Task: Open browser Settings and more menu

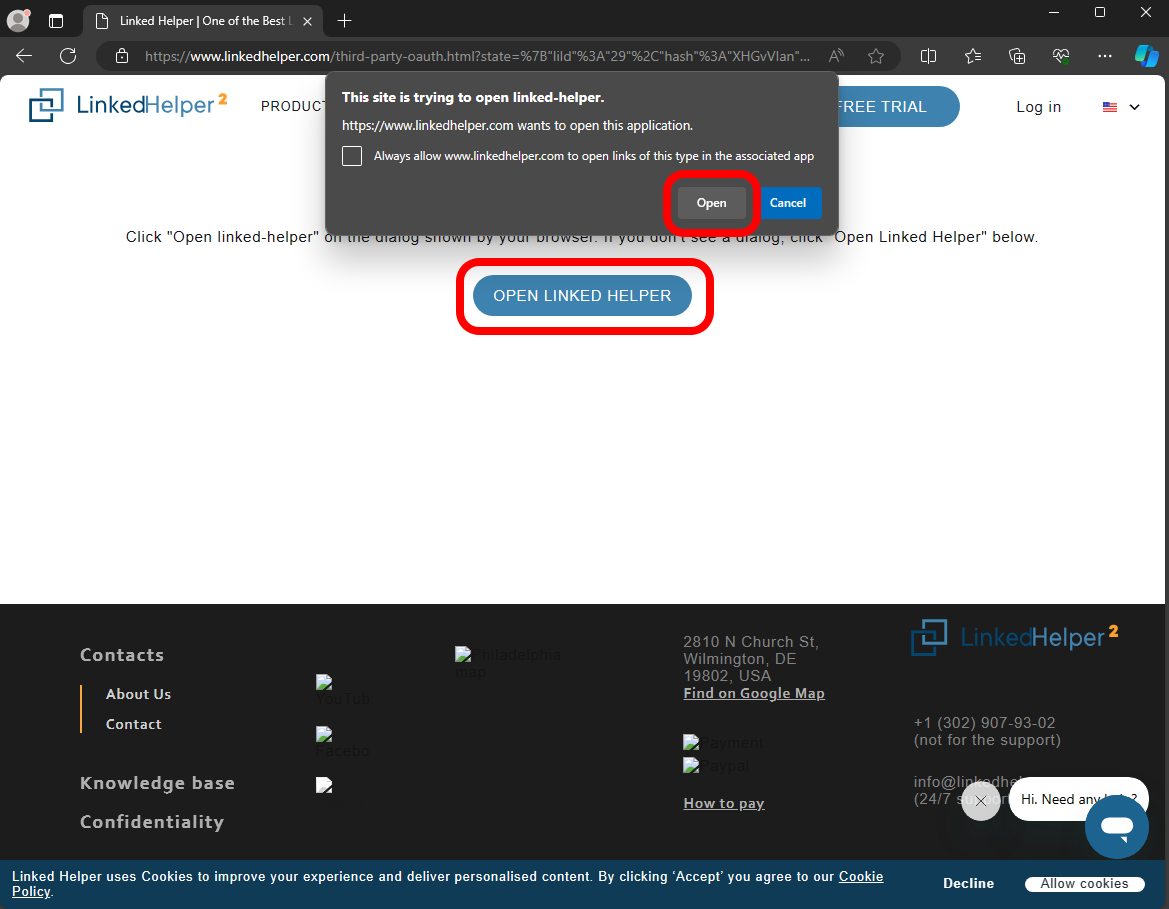Action: click(x=1105, y=56)
